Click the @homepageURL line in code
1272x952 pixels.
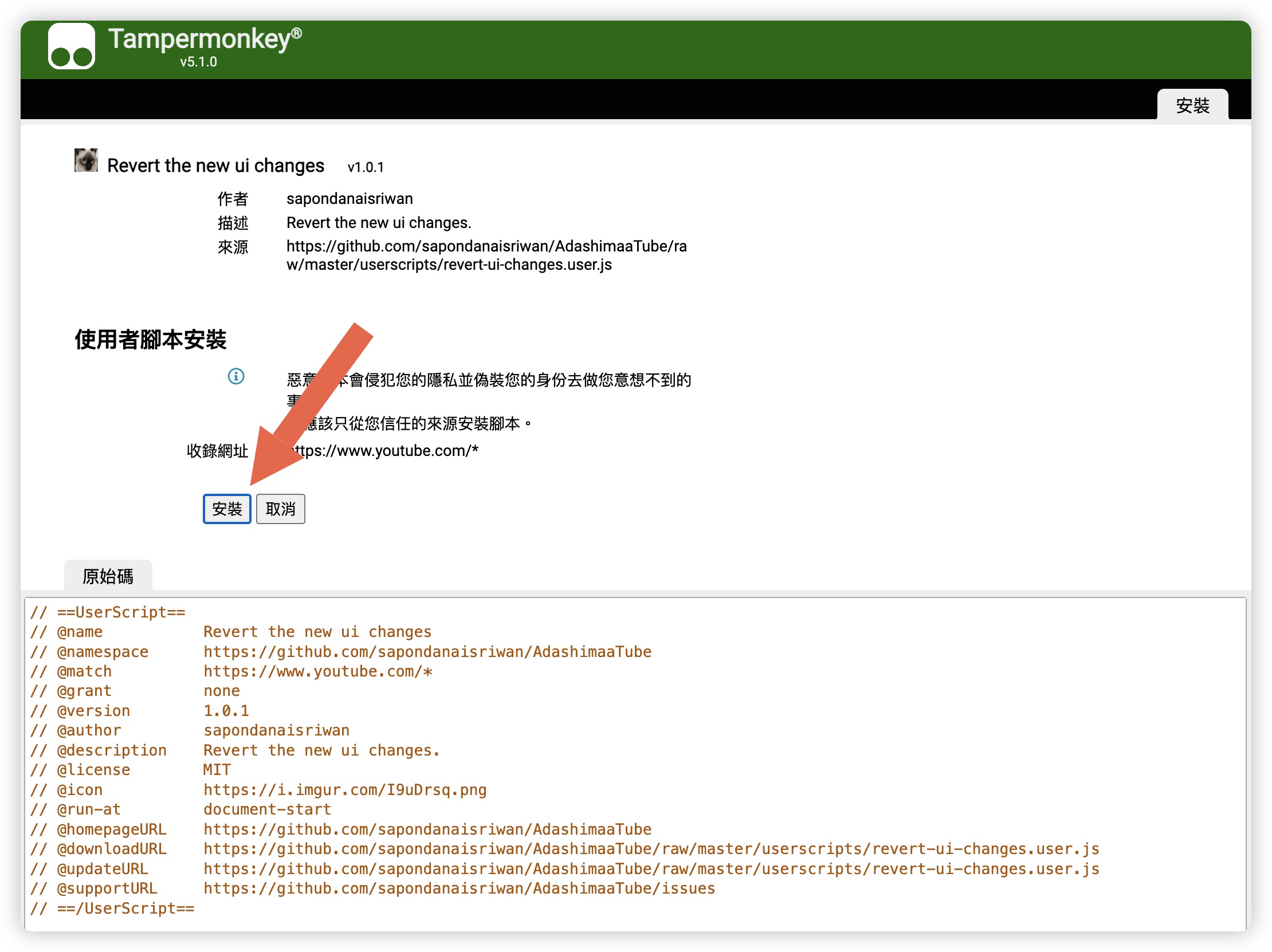pyautogui.click(x=341, y=829)
